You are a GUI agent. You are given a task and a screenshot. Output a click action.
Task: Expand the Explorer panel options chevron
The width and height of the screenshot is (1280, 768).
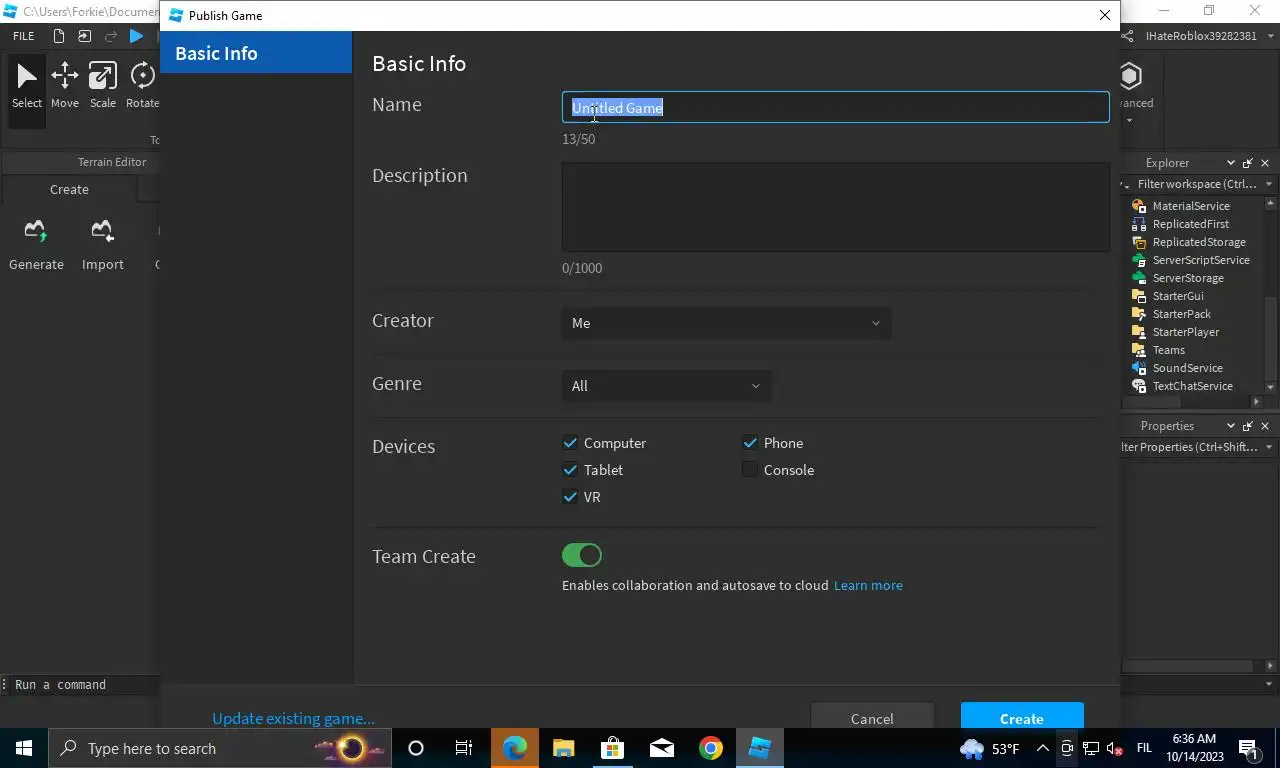pyautogui.click(x=1231, y=163)
